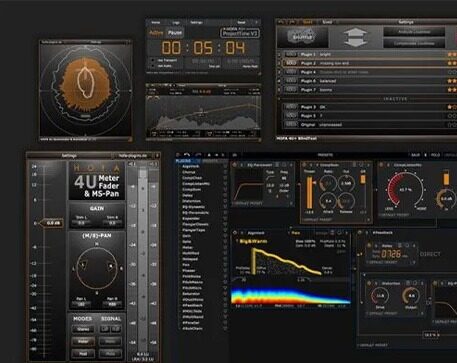Toggle power on the Compressor module
Screen dimensions: 457x363
(x=304, y=165)
